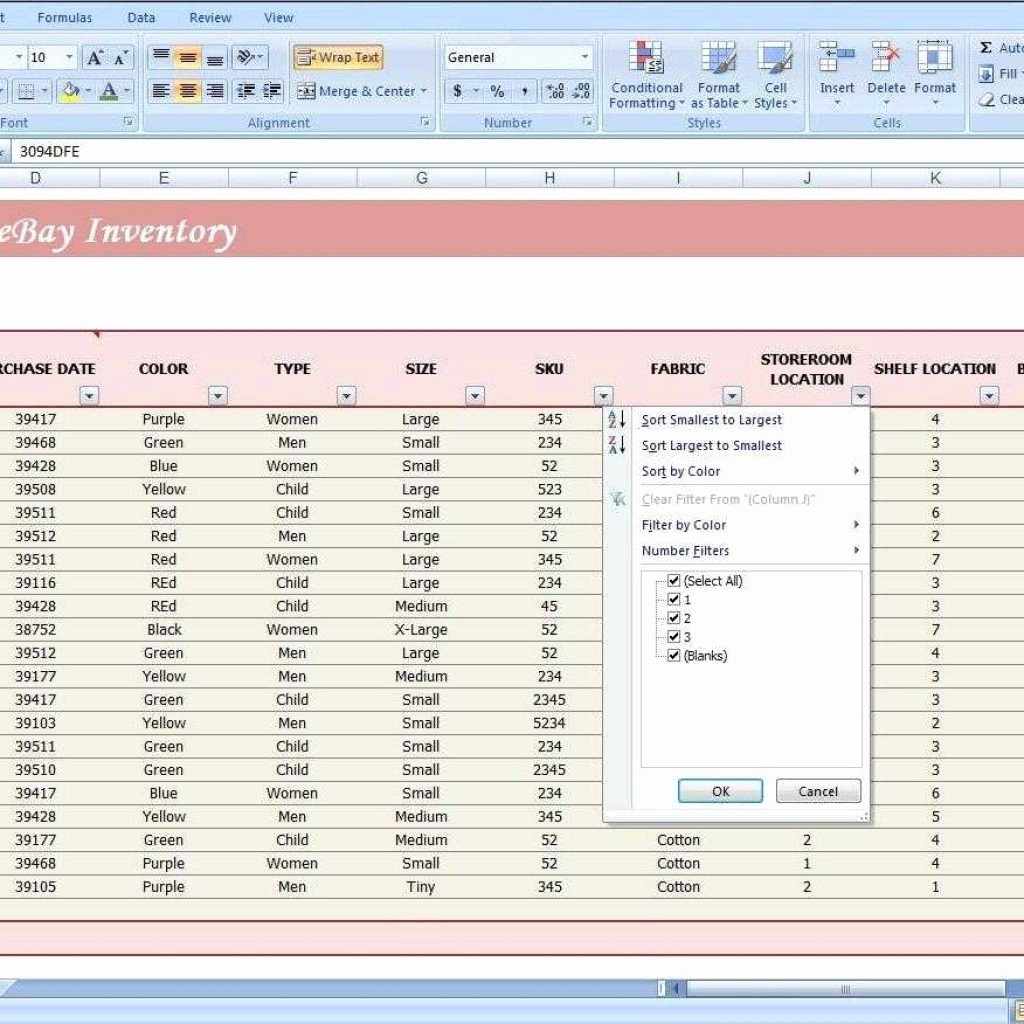This screenshot has width=1024, height=1024.
Task: Open the FABRIC column filter dropdown
Action: pyautogui.click(x=732, y=396)
